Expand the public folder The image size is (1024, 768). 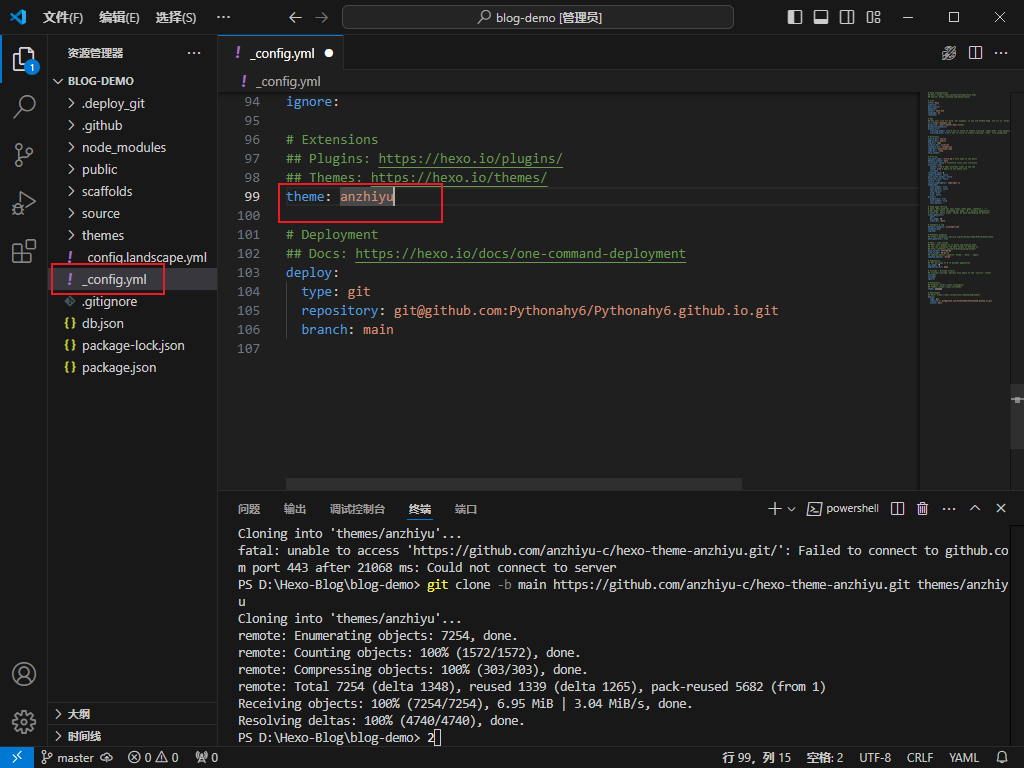tap(133, 169)
